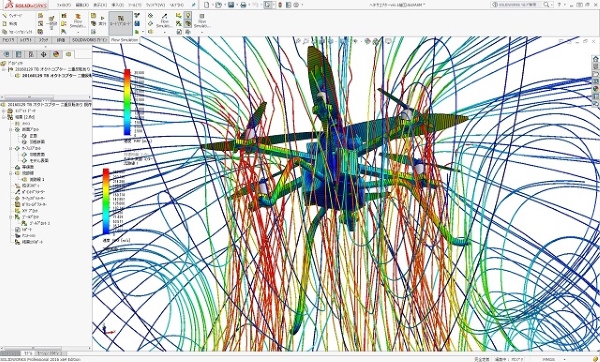Collapse the Flow Trajectories tree node

[x=11, y=173]
